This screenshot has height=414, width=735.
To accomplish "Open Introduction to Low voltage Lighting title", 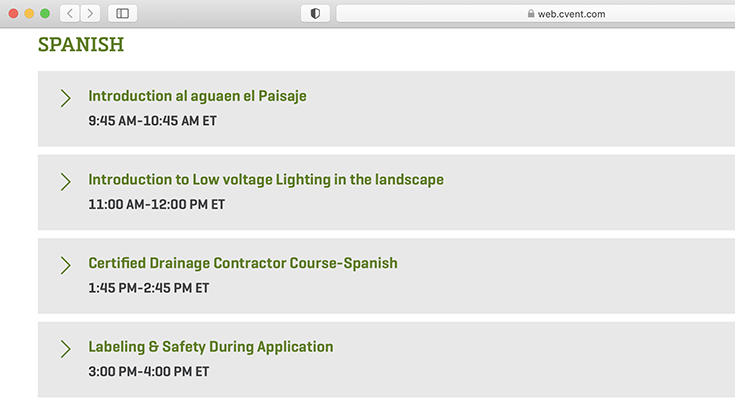I will pyautogui.click(x=266, y=180).
